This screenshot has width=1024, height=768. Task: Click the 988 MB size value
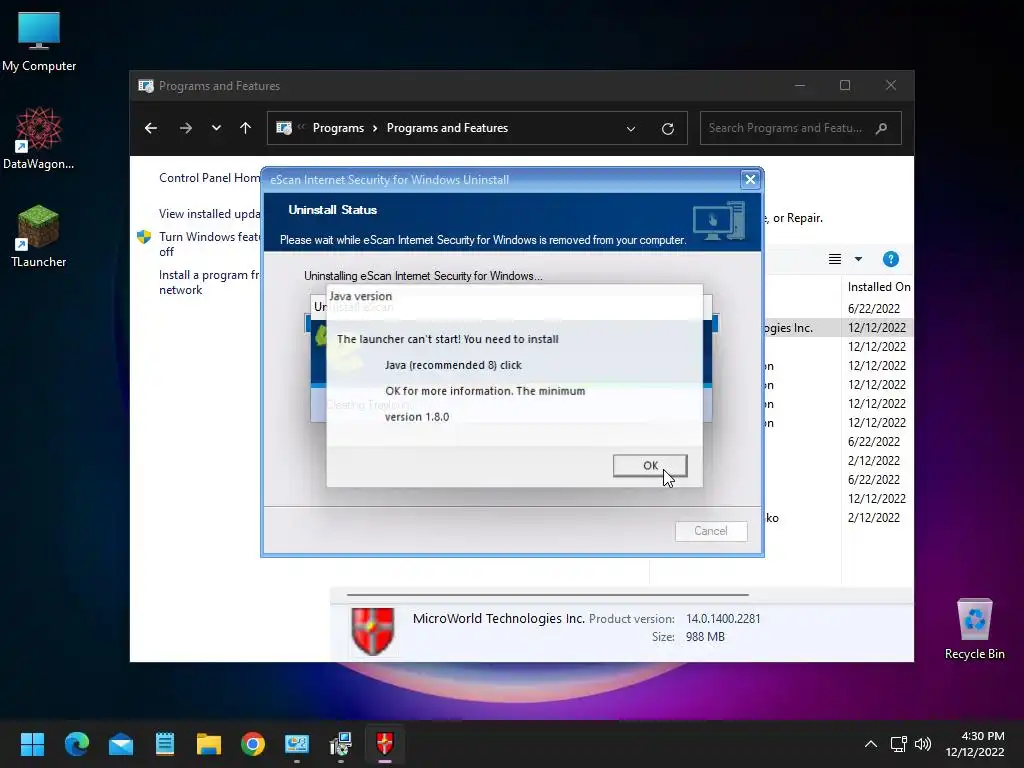(x=705, y=637)
